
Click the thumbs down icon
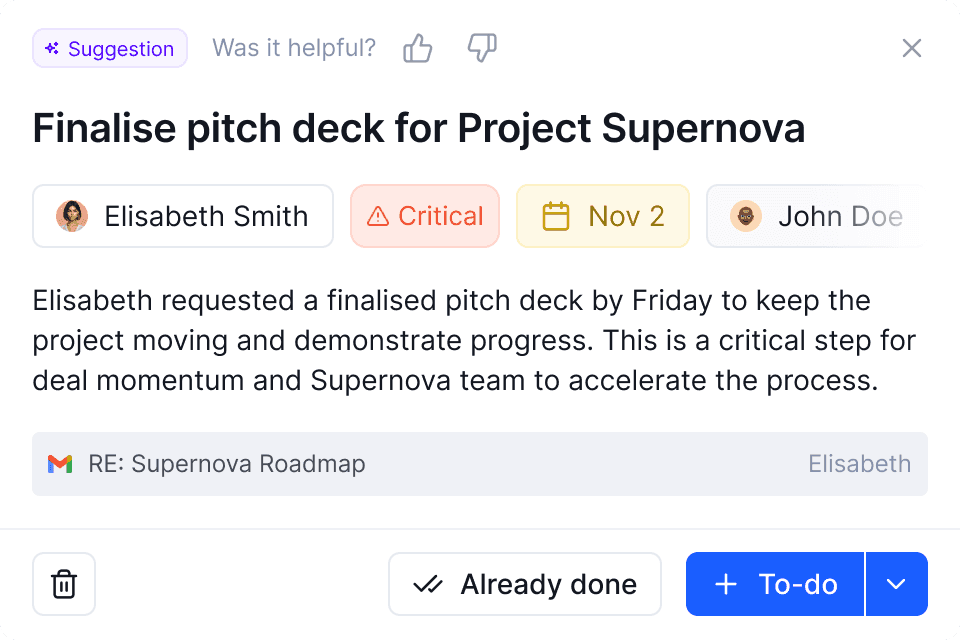pyautogui.click(x=482, y=48)
